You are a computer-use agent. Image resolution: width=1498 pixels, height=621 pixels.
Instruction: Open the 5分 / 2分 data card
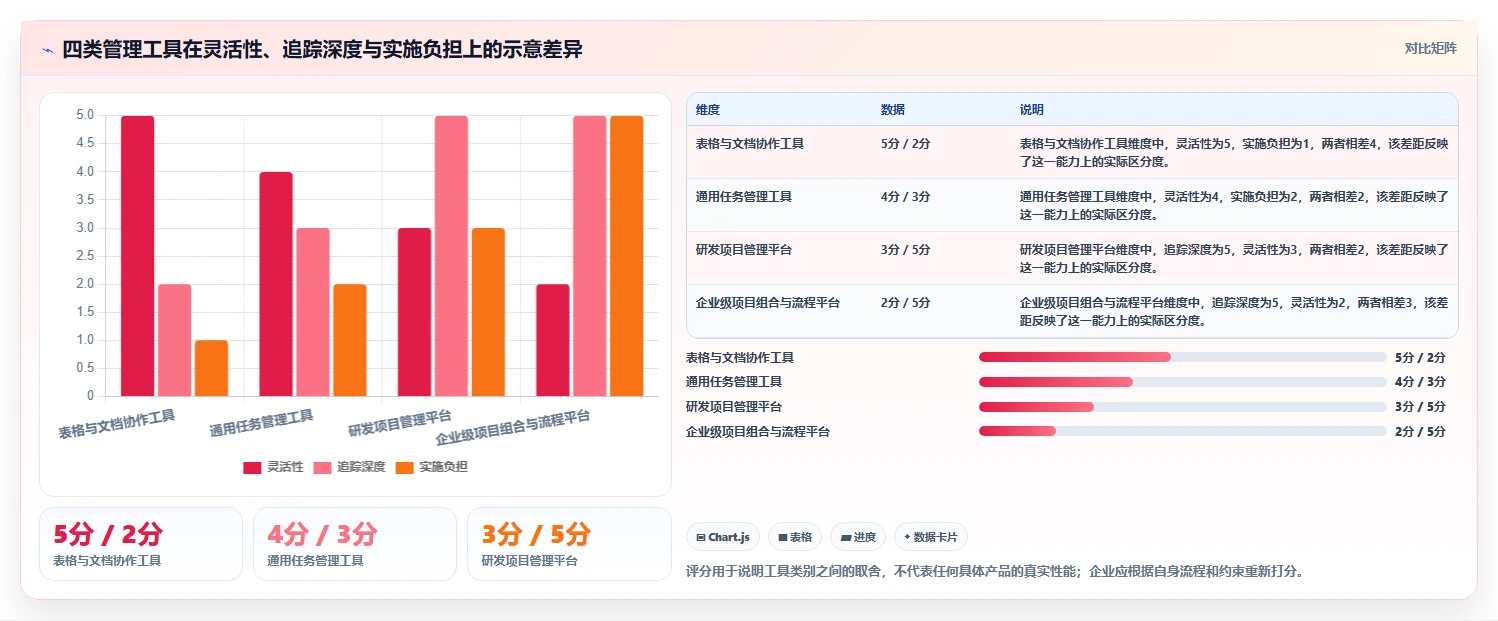click(x=141, y=544)
